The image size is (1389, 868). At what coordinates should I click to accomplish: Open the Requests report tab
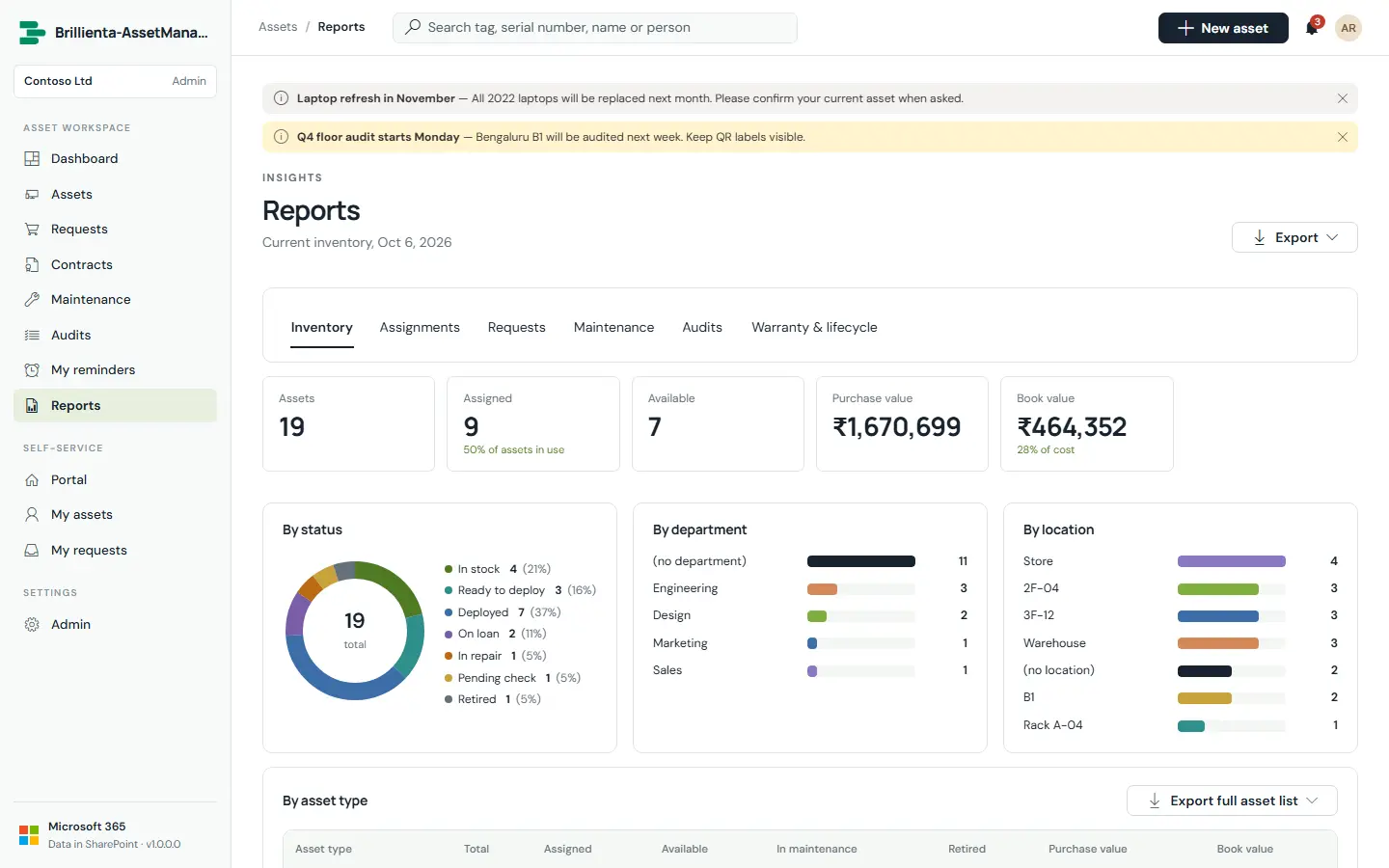pos(517,328)
